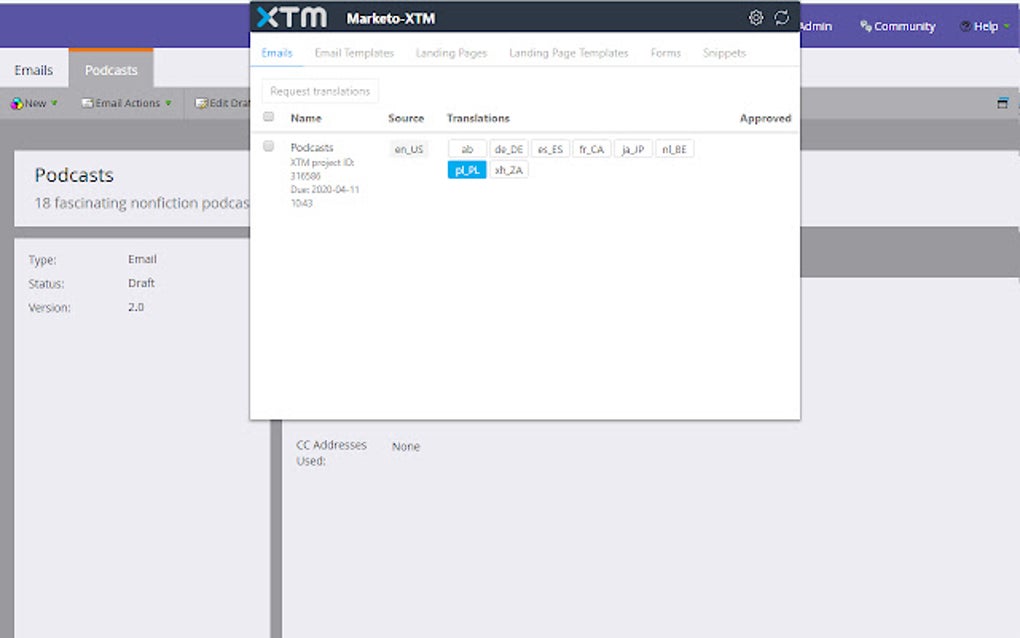Click the Community icon in the navbar
1020x638 pixels.
(x=864, y=26)
